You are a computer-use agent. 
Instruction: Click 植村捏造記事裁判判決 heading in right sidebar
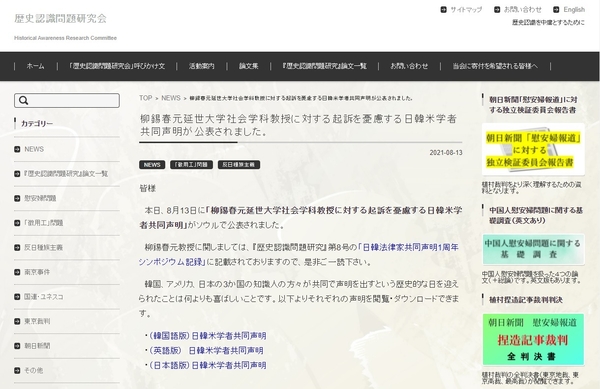pos(526,300)
